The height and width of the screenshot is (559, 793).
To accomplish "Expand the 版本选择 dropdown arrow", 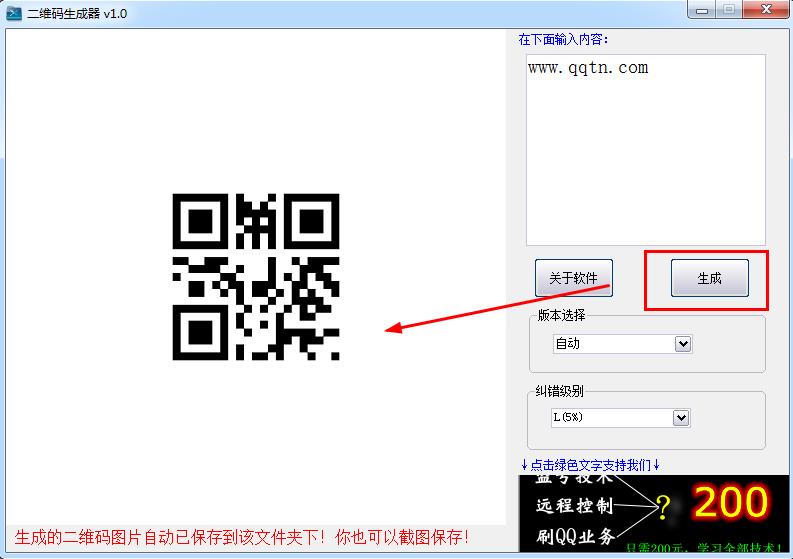I will click(683, 344).
